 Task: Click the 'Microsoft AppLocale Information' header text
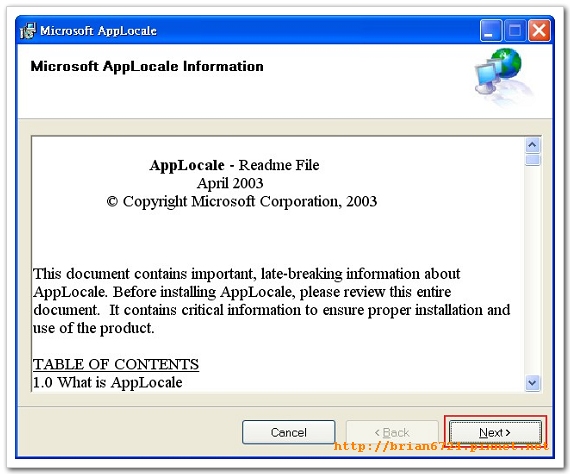coord(147,67)
